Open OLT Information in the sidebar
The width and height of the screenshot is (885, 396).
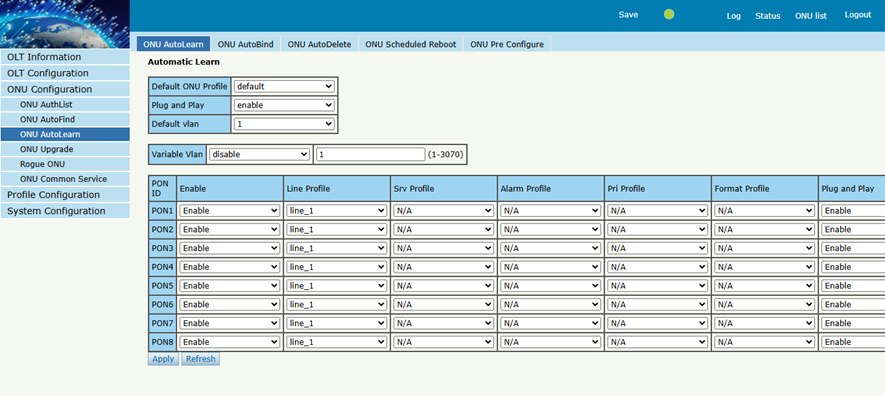click(x=65, y=57)
